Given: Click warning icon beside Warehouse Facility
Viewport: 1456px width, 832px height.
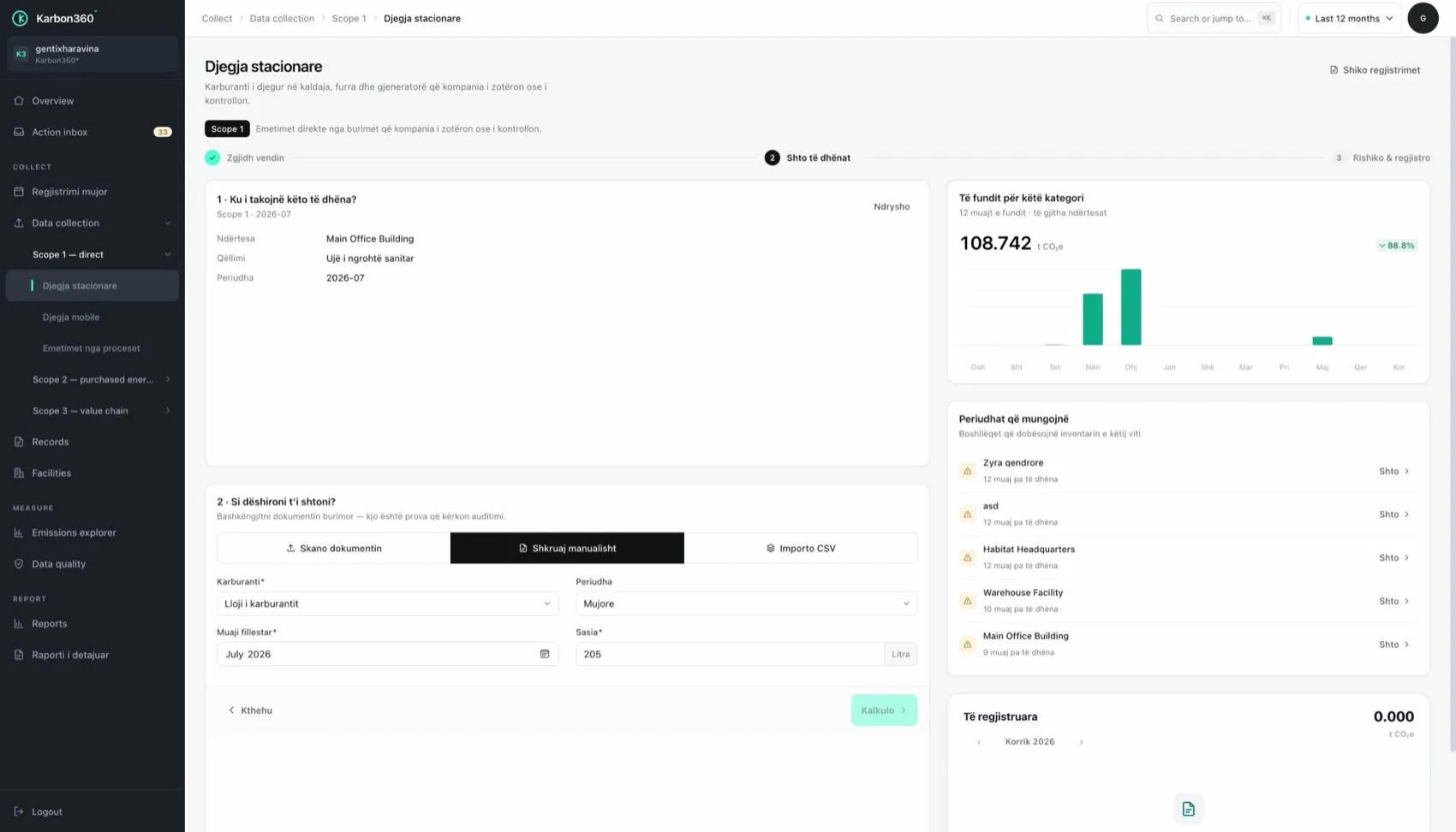Looking at the screenshot, I should point(968,601).
